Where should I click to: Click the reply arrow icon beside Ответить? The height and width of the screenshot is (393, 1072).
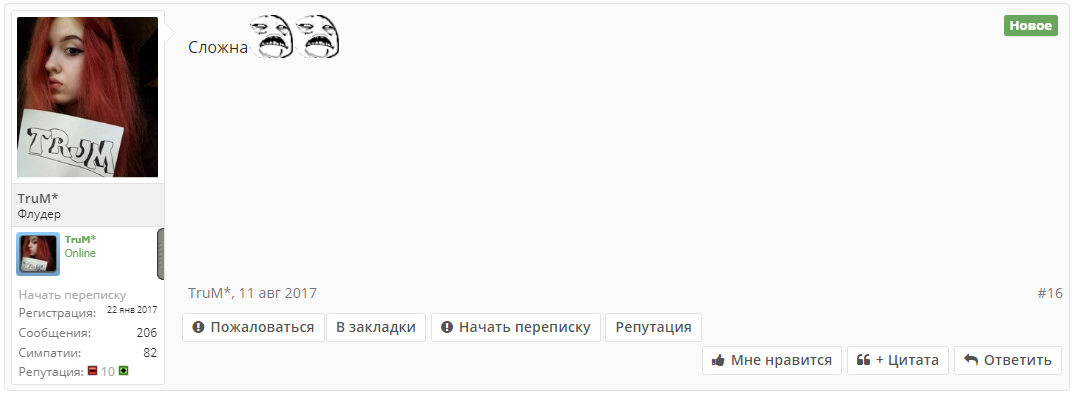(x=971, y=360)
